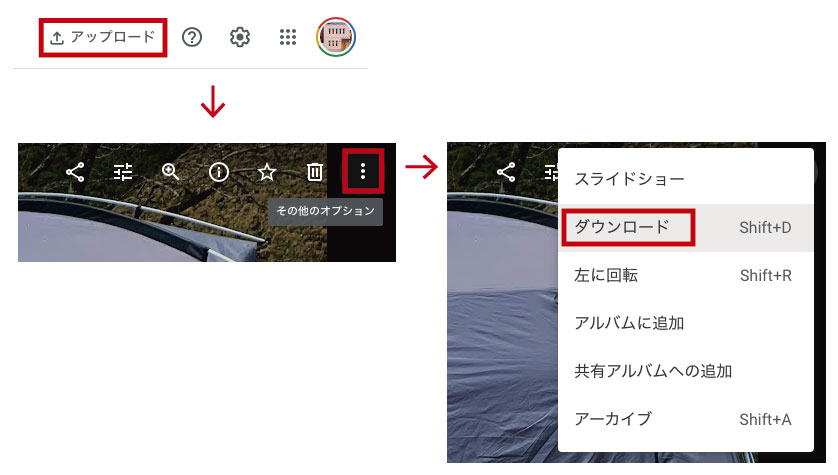
Task: Open その他のオプション three-dot menu
Action: coord(363,171)
